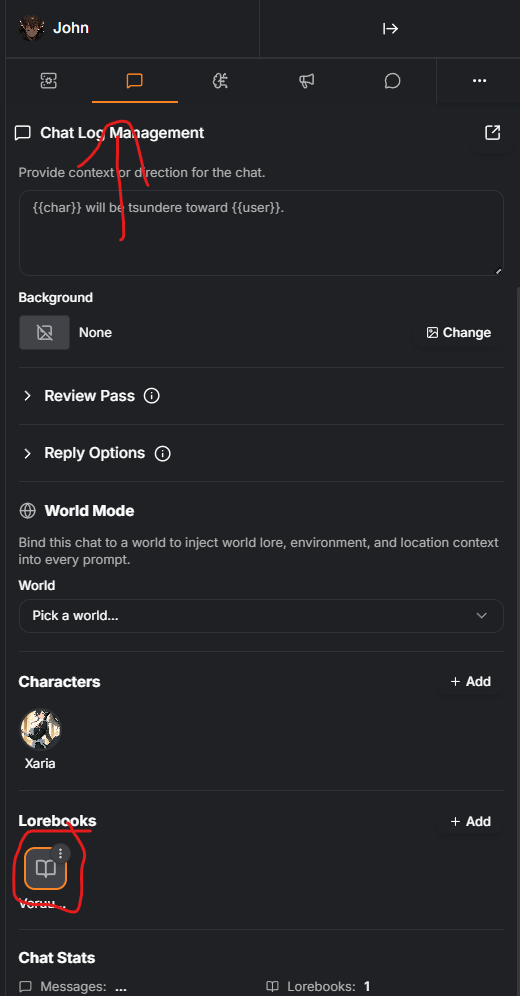Open the megaphone tab icon
520x996 pixels.
tap(307, 81)
